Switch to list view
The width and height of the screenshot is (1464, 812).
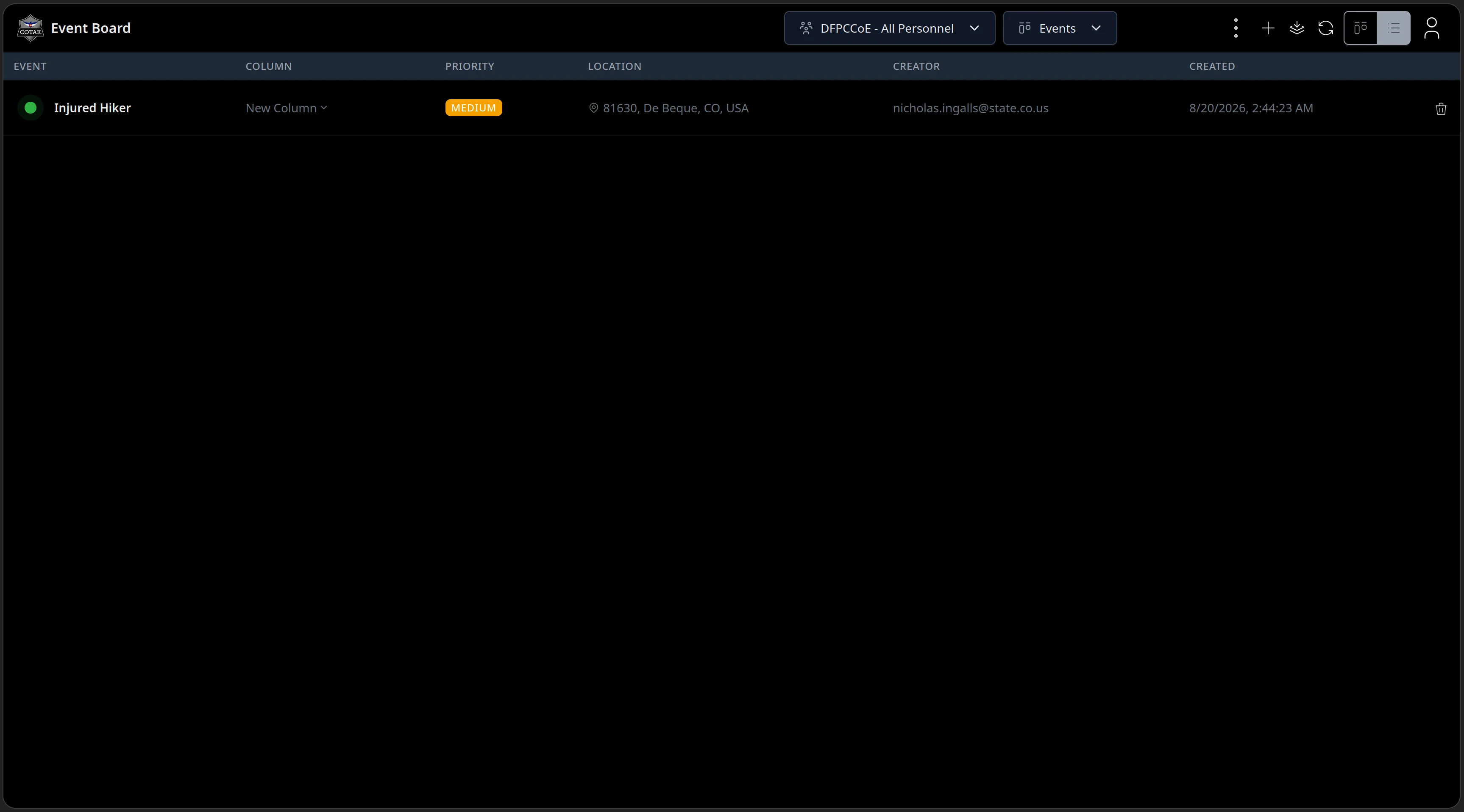pos(1394,28)
